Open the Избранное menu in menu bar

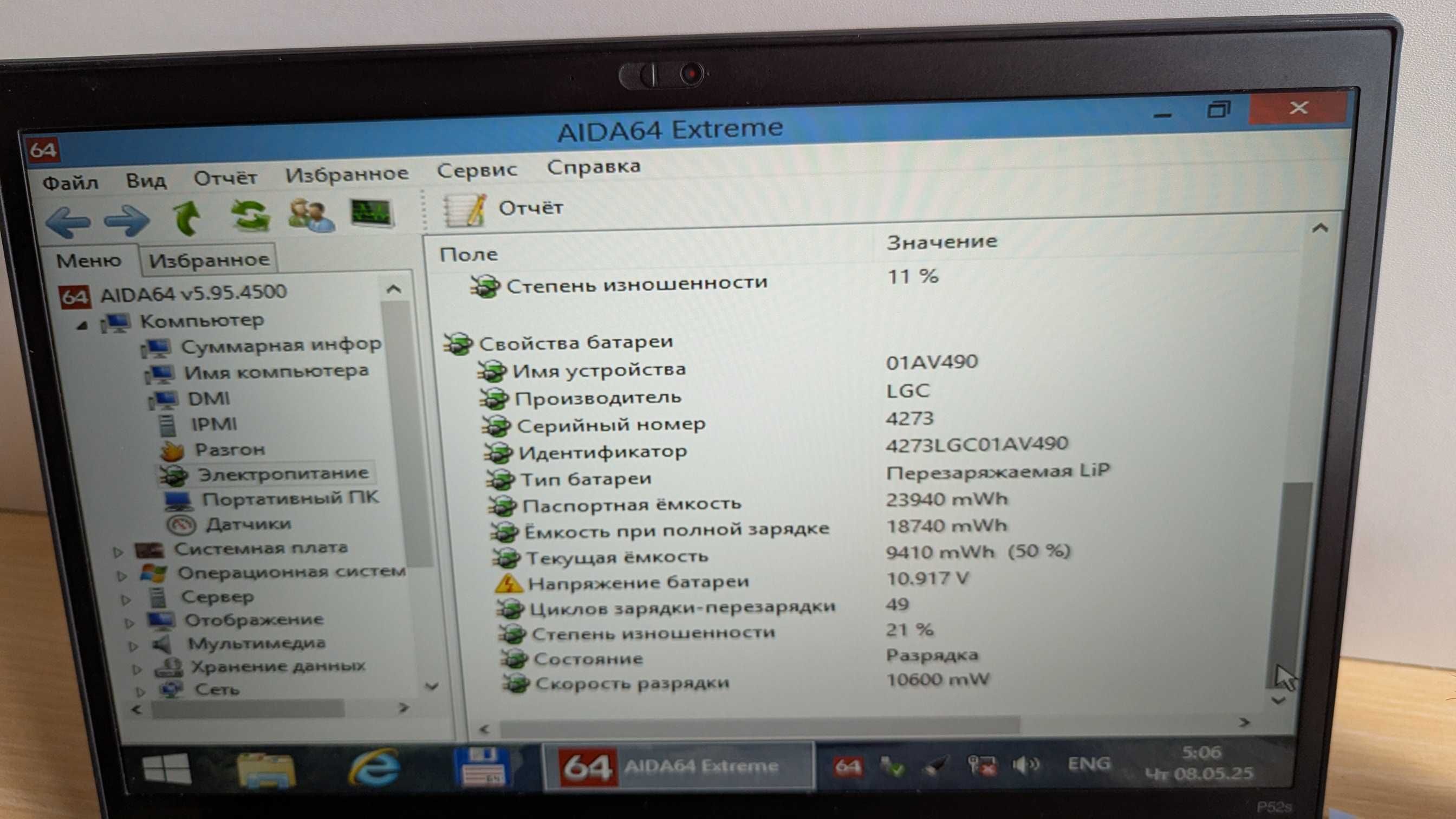347,174
